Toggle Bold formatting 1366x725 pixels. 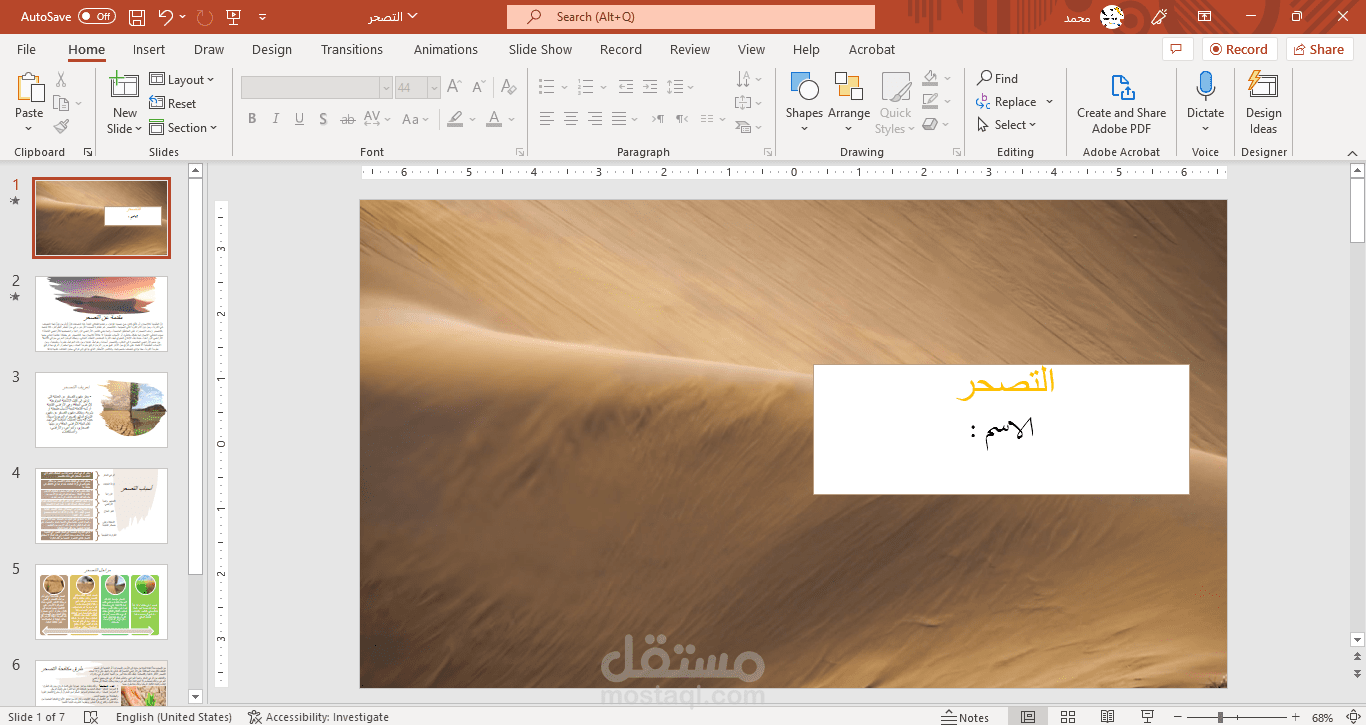click(x=252, y=119)
